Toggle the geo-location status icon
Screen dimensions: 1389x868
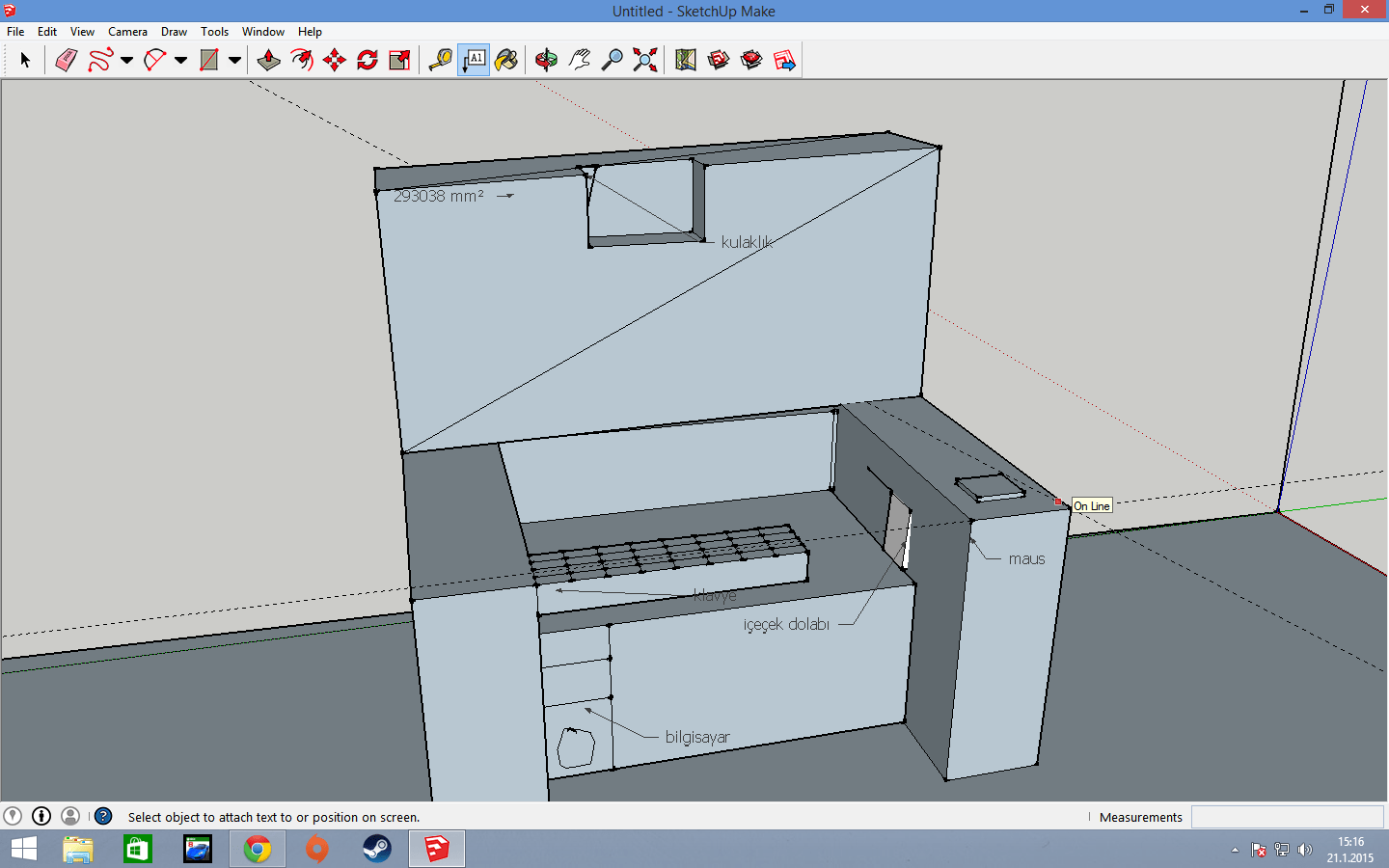13,816
